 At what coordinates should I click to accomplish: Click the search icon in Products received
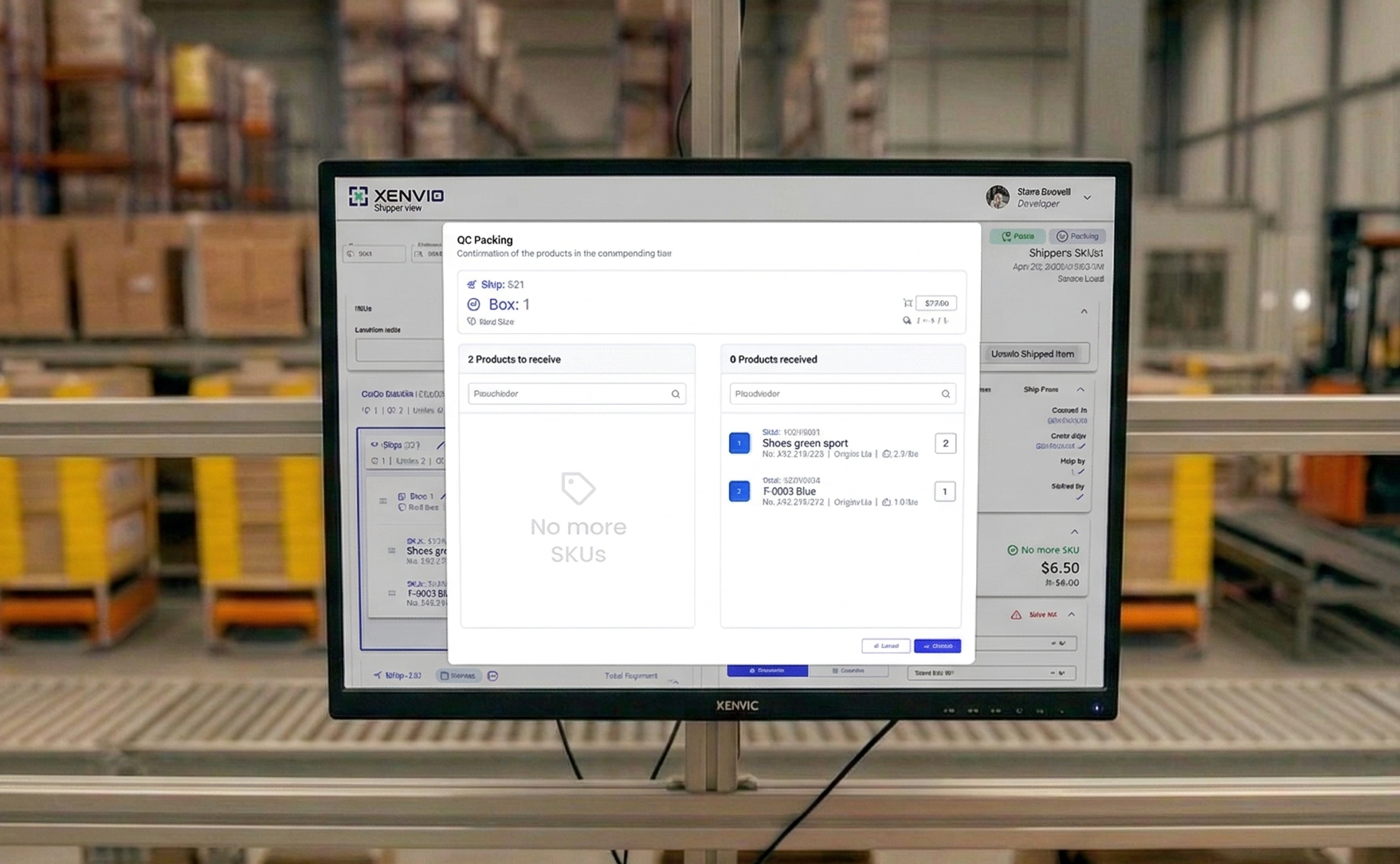[x=945, y=394]
